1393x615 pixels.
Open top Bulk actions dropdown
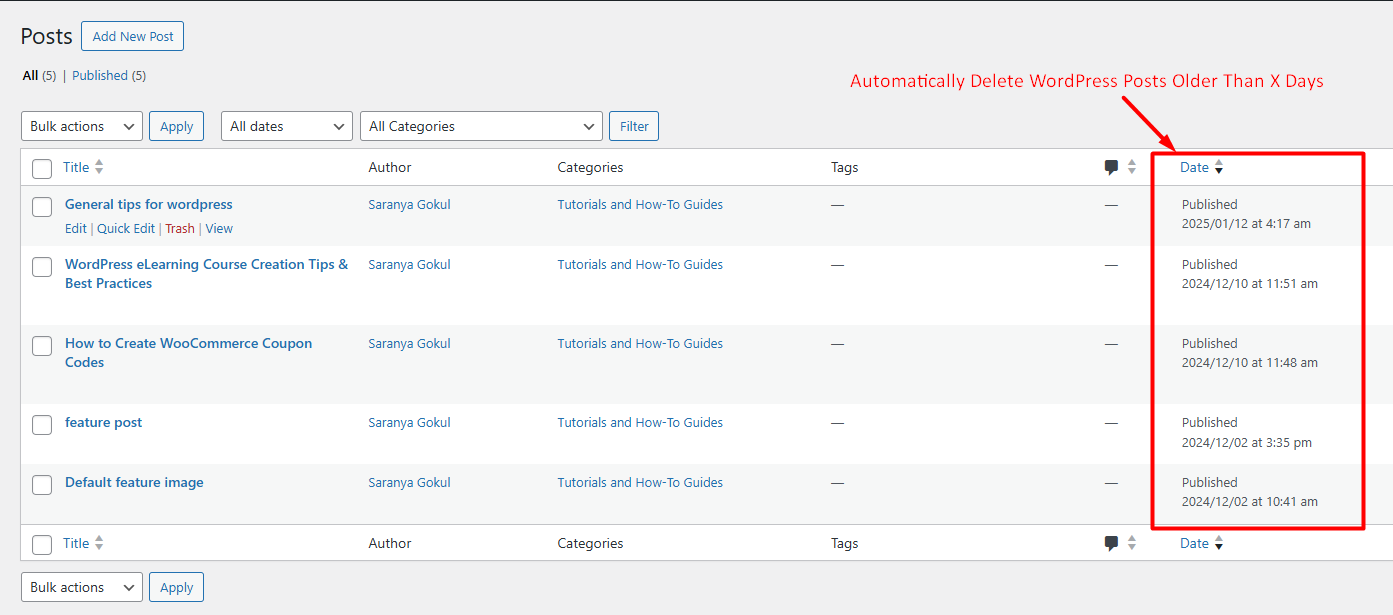point(82,126)
